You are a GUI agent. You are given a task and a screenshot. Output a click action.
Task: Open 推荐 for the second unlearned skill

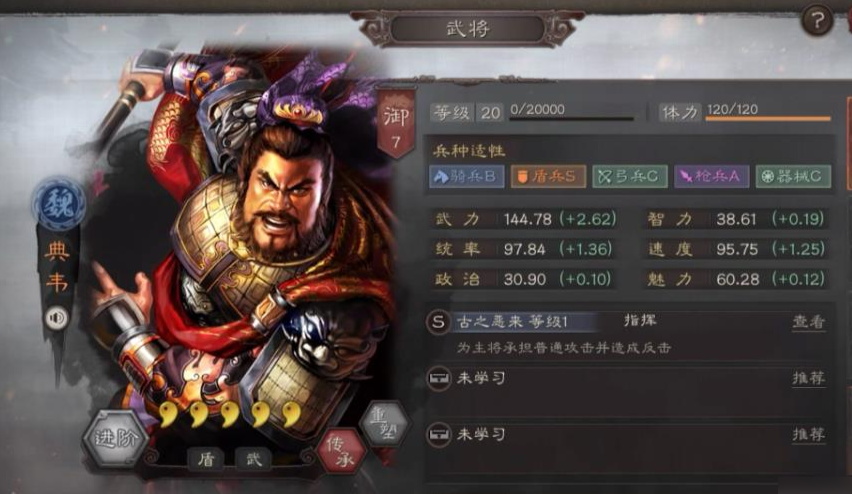click(x=809, y=434)
